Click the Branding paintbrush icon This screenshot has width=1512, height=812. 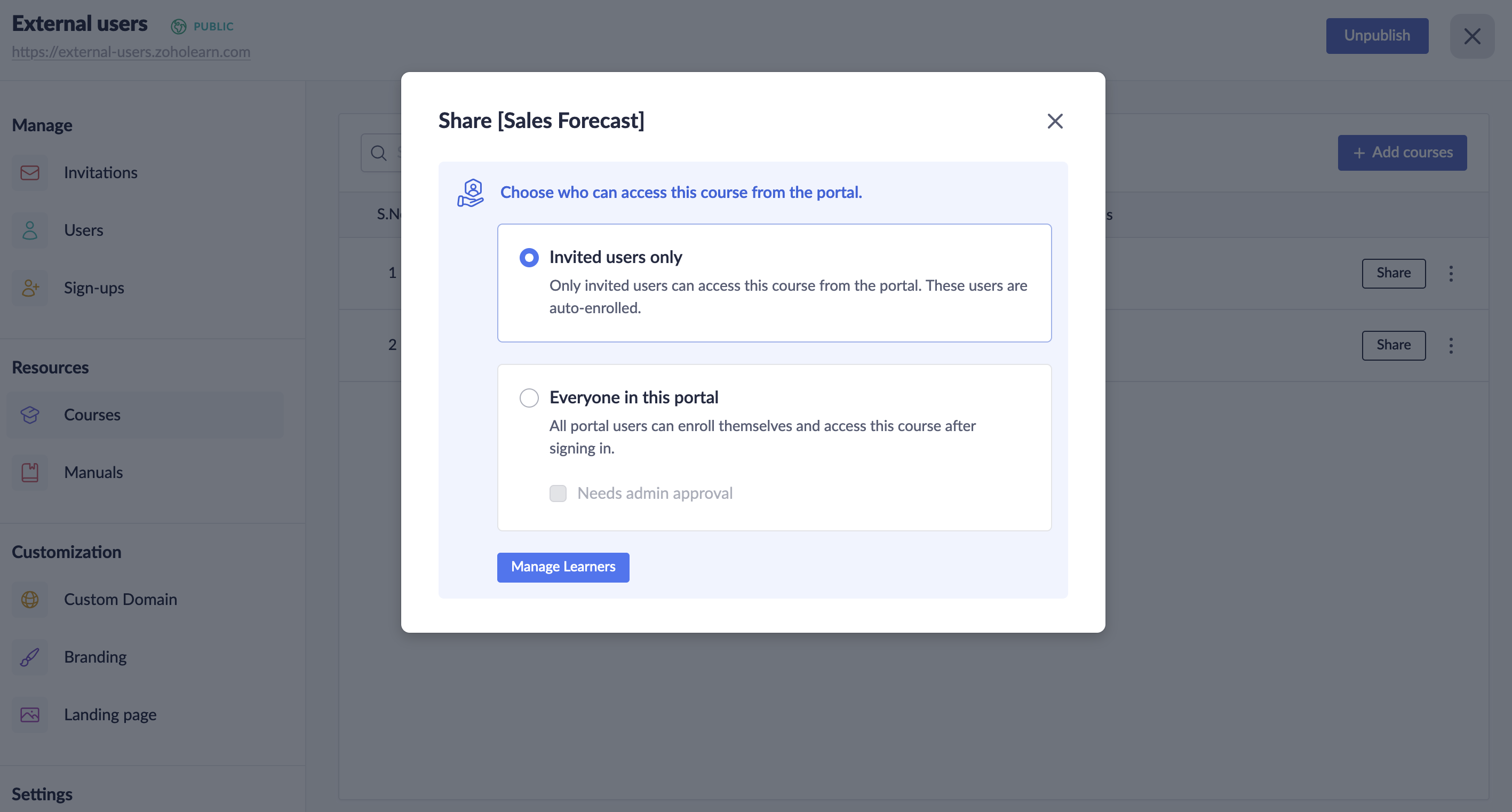30,656
